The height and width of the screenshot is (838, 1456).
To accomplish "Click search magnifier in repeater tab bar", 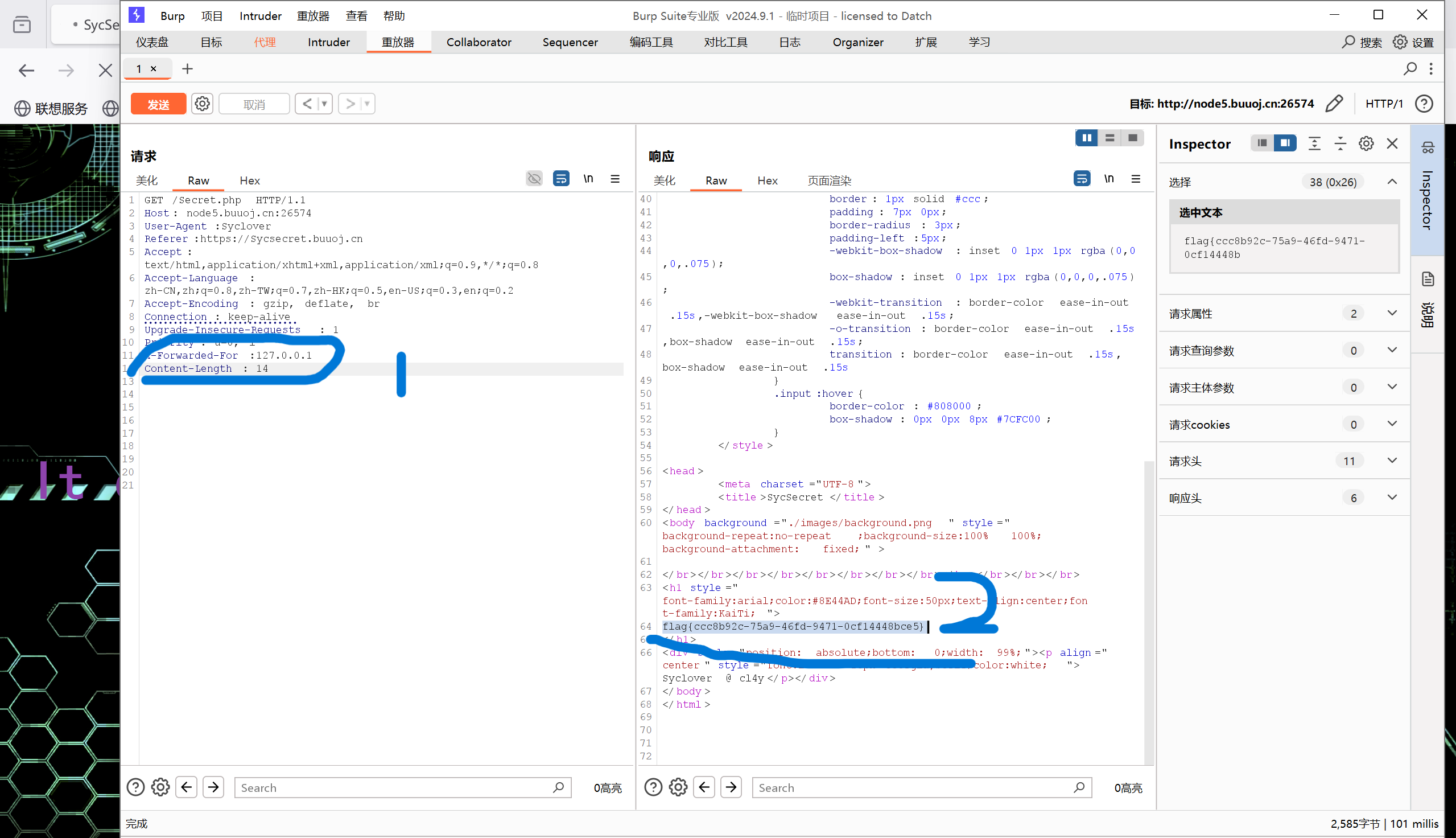I will point(1409,69).
